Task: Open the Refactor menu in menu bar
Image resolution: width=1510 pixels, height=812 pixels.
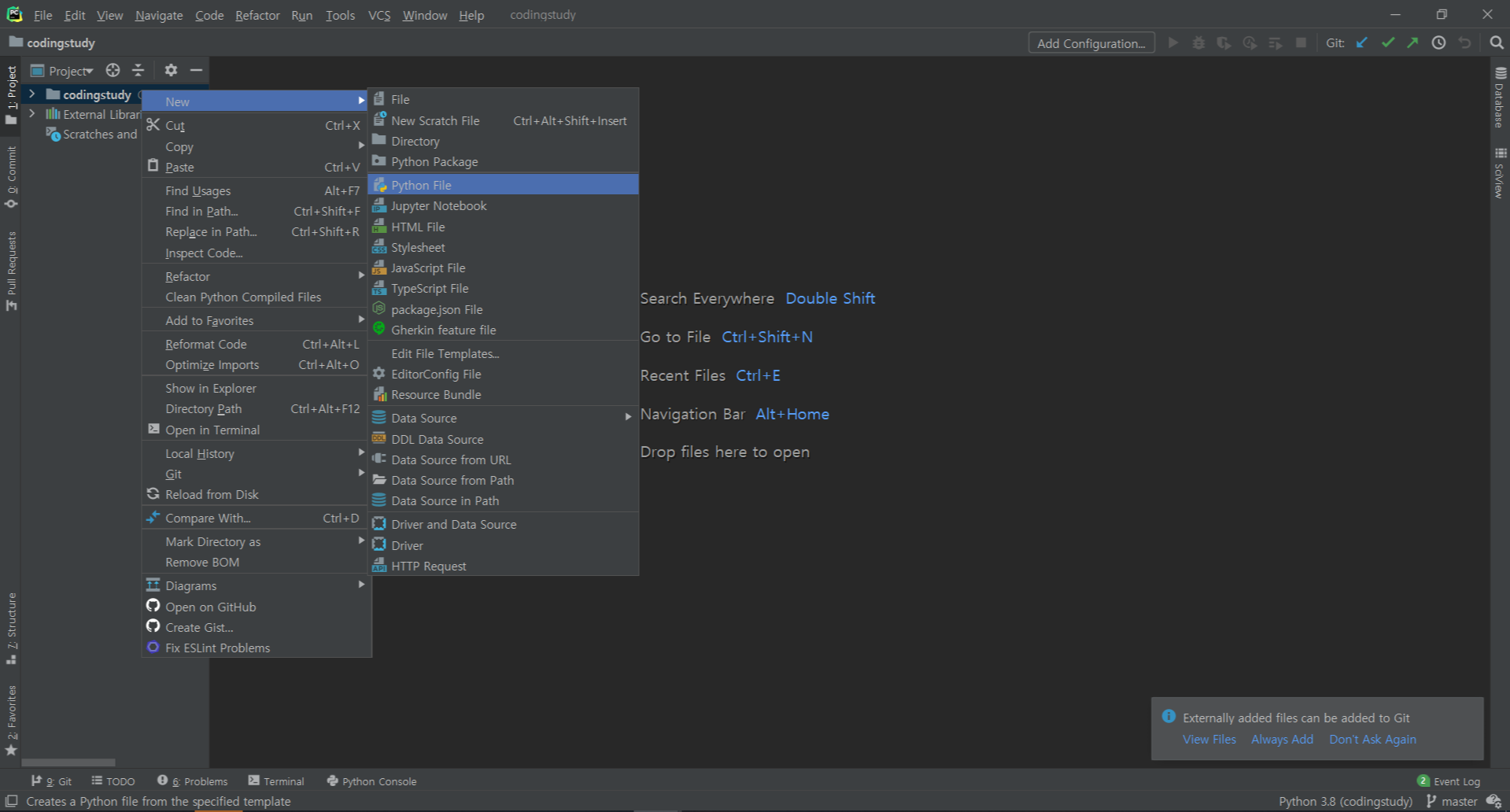Action: (257, 15)
